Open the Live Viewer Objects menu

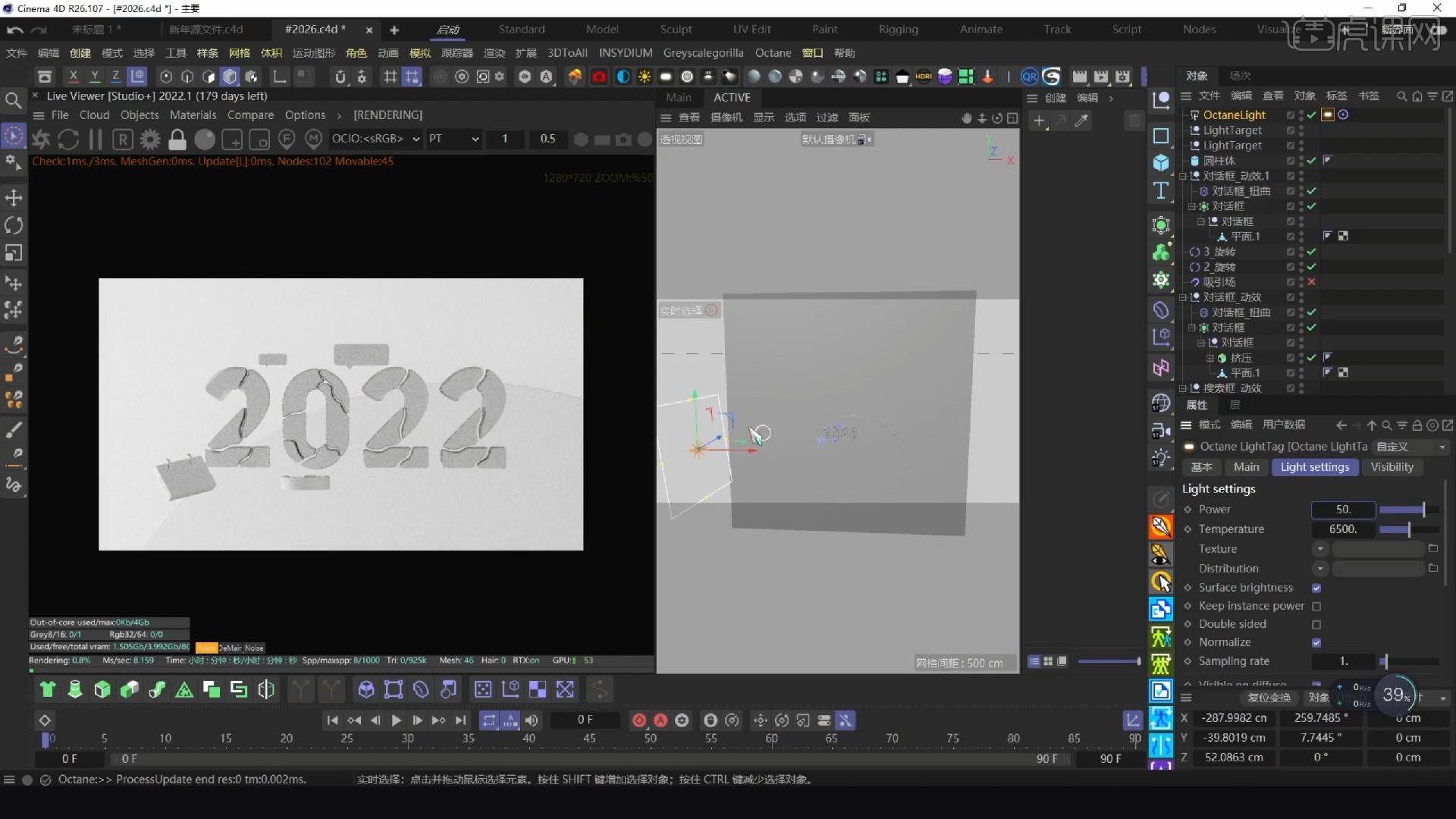click(x=140, y=115)
